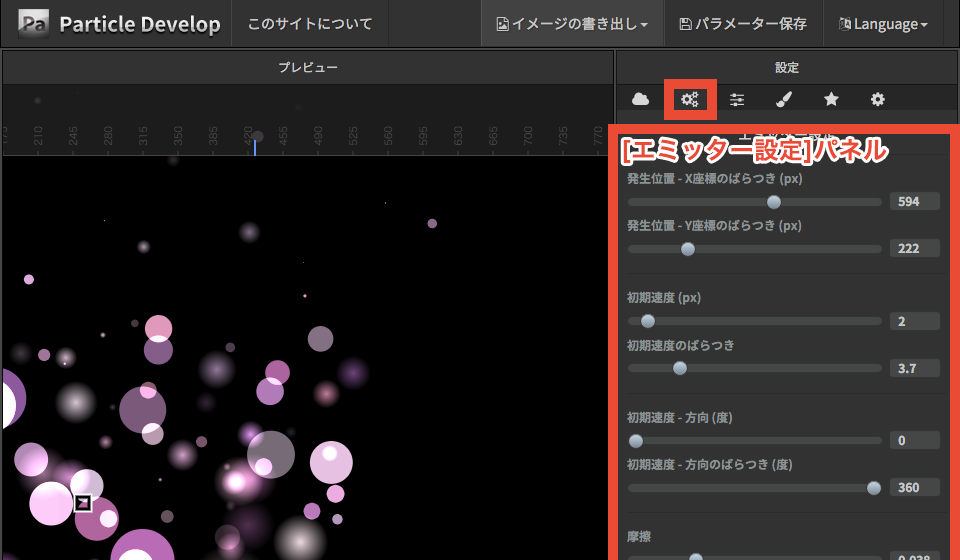This screenshot has width=960, height=560.
Task: Click the Particle Develop title link
Action: coord(139,24)
